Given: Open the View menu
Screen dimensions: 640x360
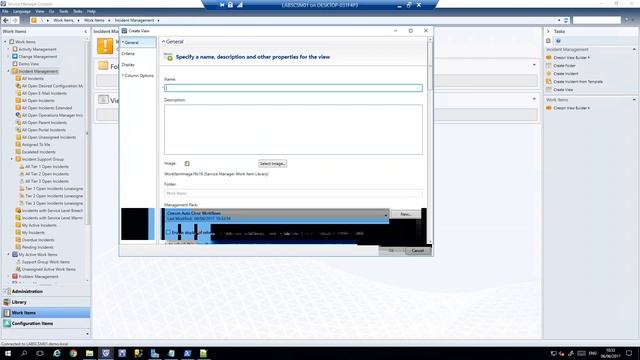Looking at the screenshot, I should (x=40, y=11).
